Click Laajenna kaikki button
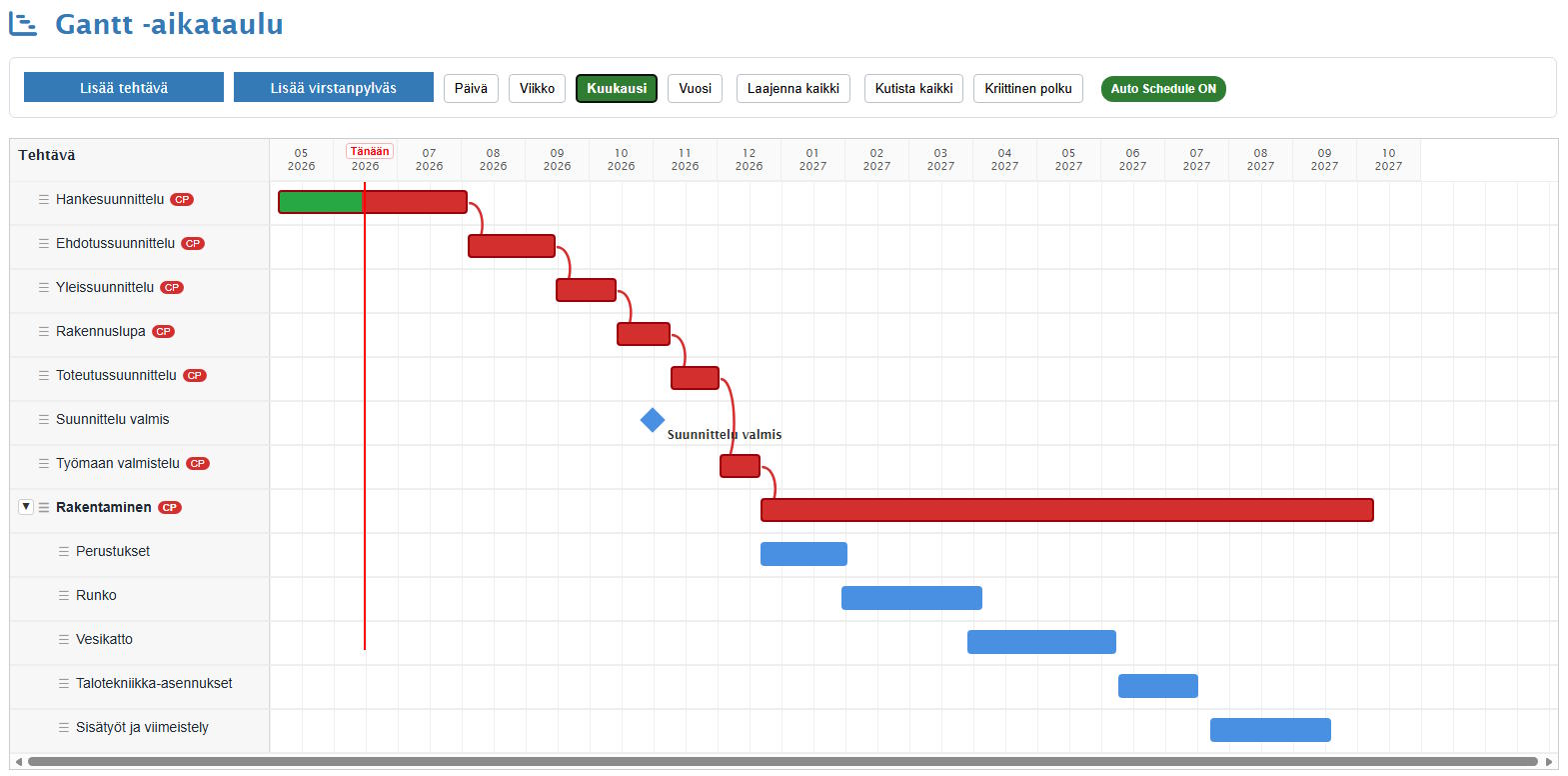Viewport: 1568px width, 776px height. [793, 89]
